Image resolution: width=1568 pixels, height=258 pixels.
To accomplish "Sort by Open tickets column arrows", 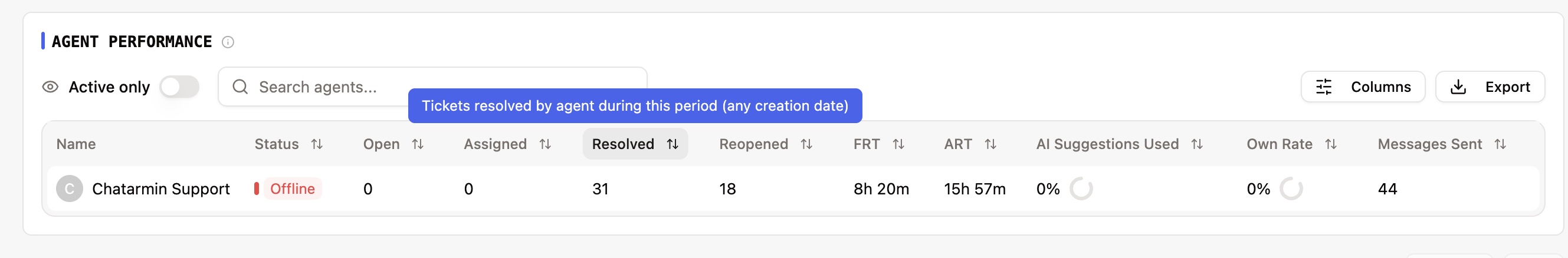I will [x=418, y=144].
